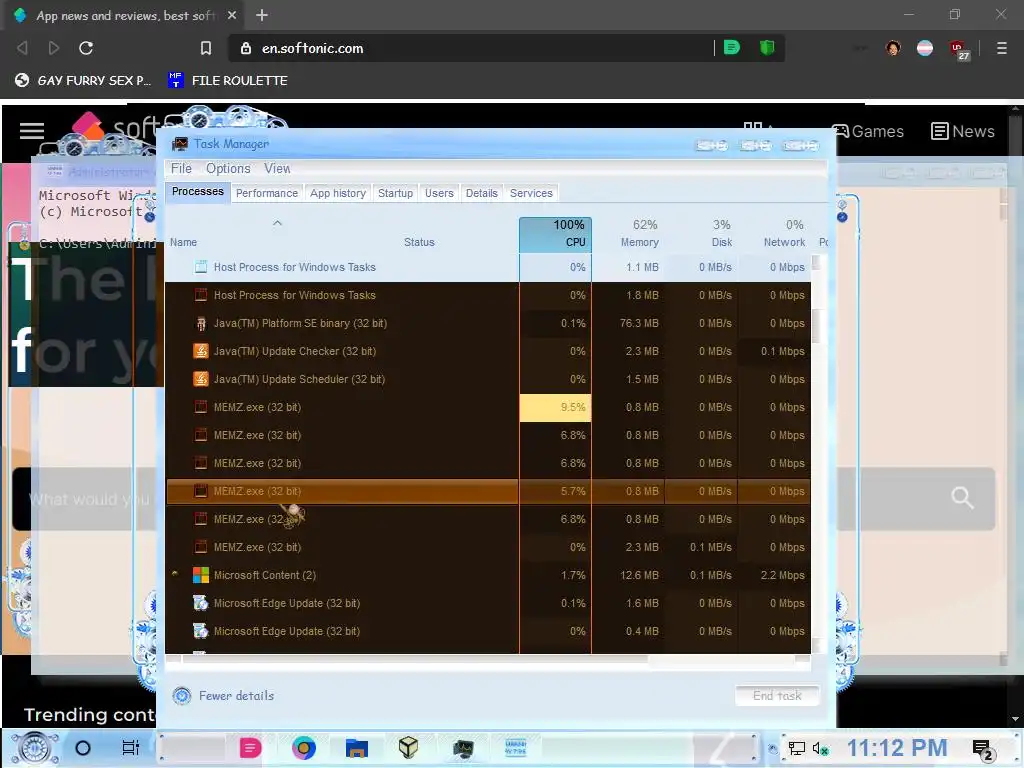Sort processes by Network column
1024x768 pixels.
point(775,234)
